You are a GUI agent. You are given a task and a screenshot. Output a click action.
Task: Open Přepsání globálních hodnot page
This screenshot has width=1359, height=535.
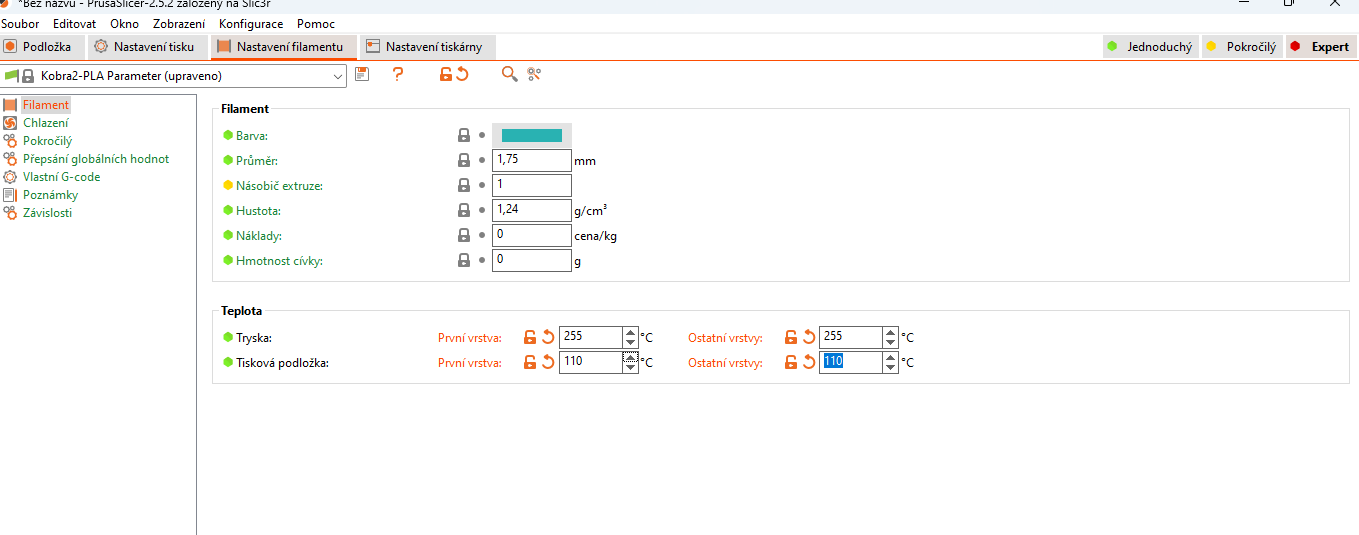(96, 159)
